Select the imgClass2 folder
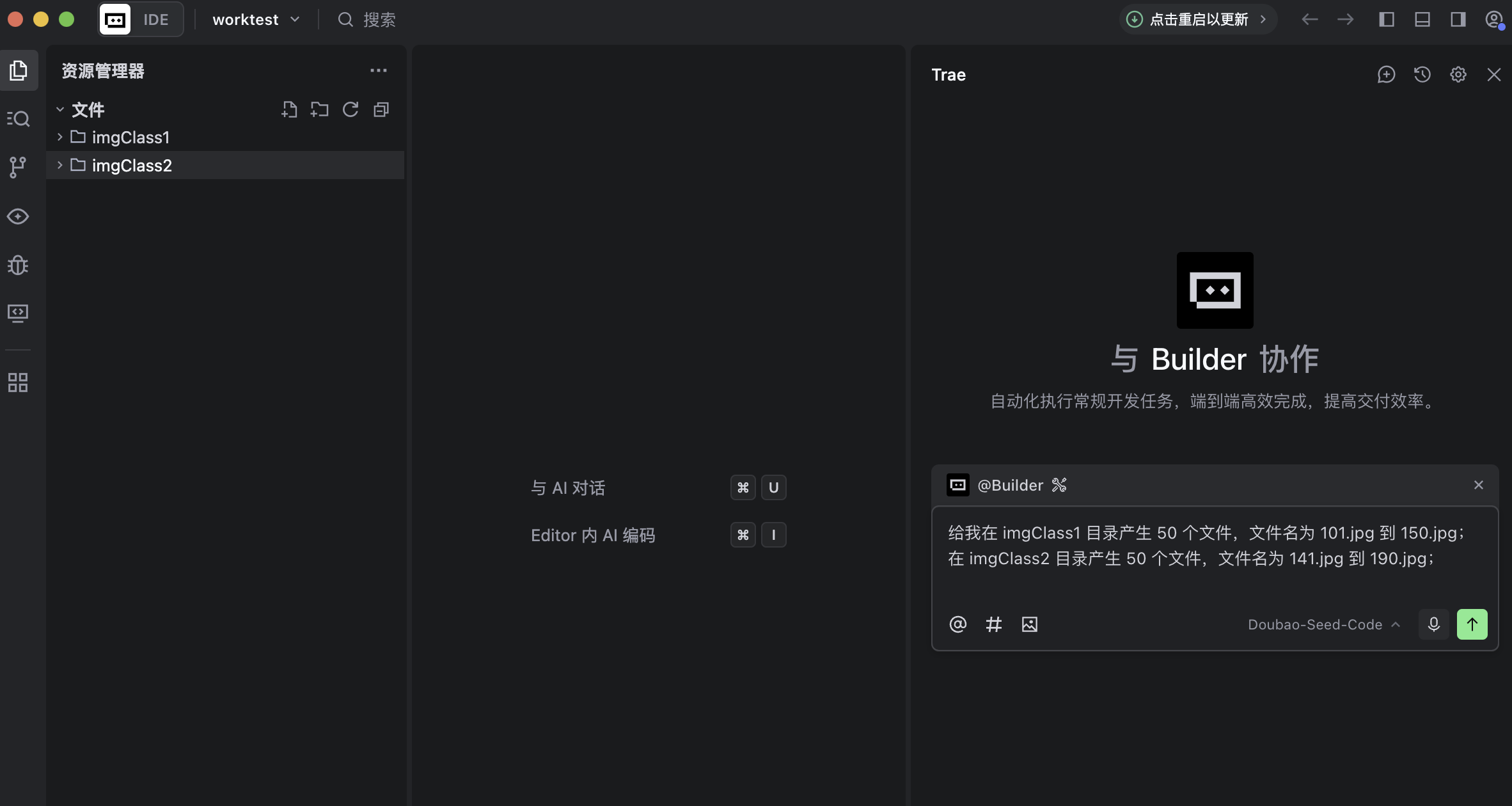Screen dimensions: 1512x806 (x=132, y=166)
